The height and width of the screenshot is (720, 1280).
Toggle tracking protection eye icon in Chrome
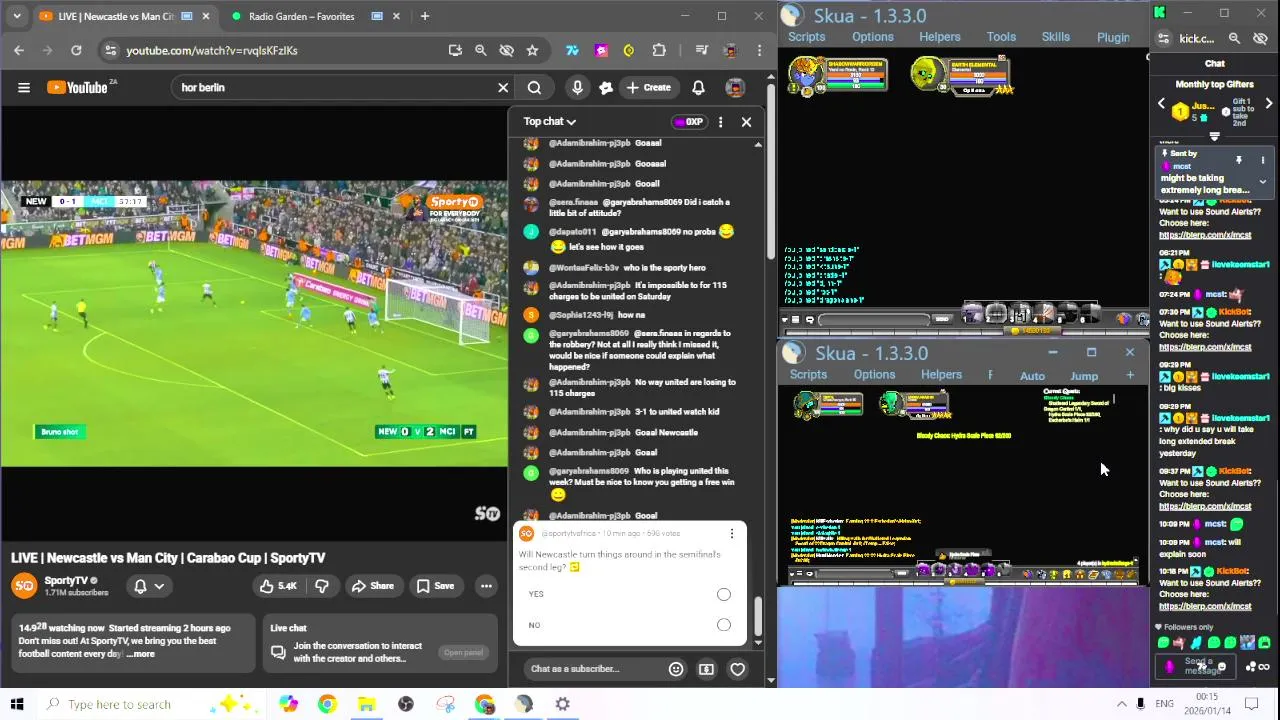507,50
